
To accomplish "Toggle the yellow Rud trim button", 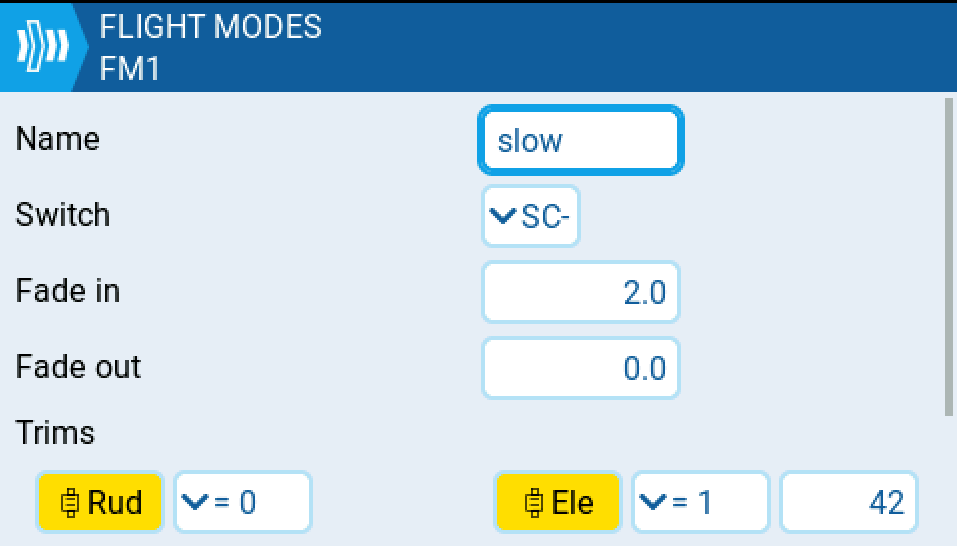I will click(101, 502).
